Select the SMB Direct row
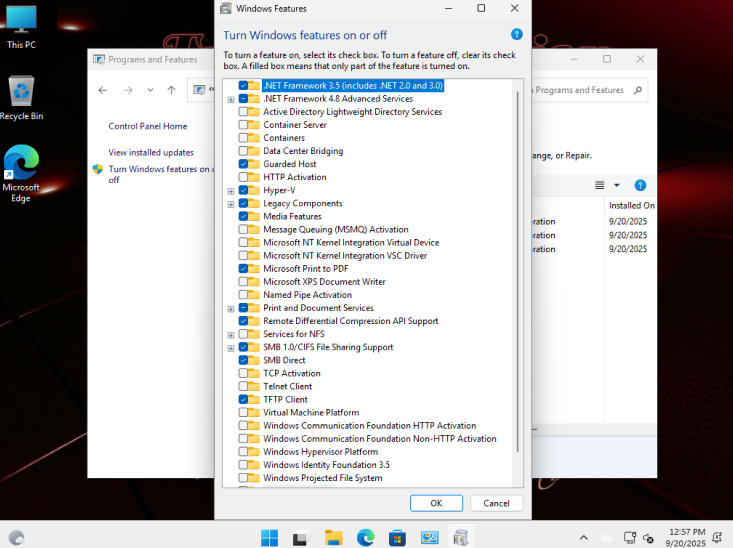 284,361
